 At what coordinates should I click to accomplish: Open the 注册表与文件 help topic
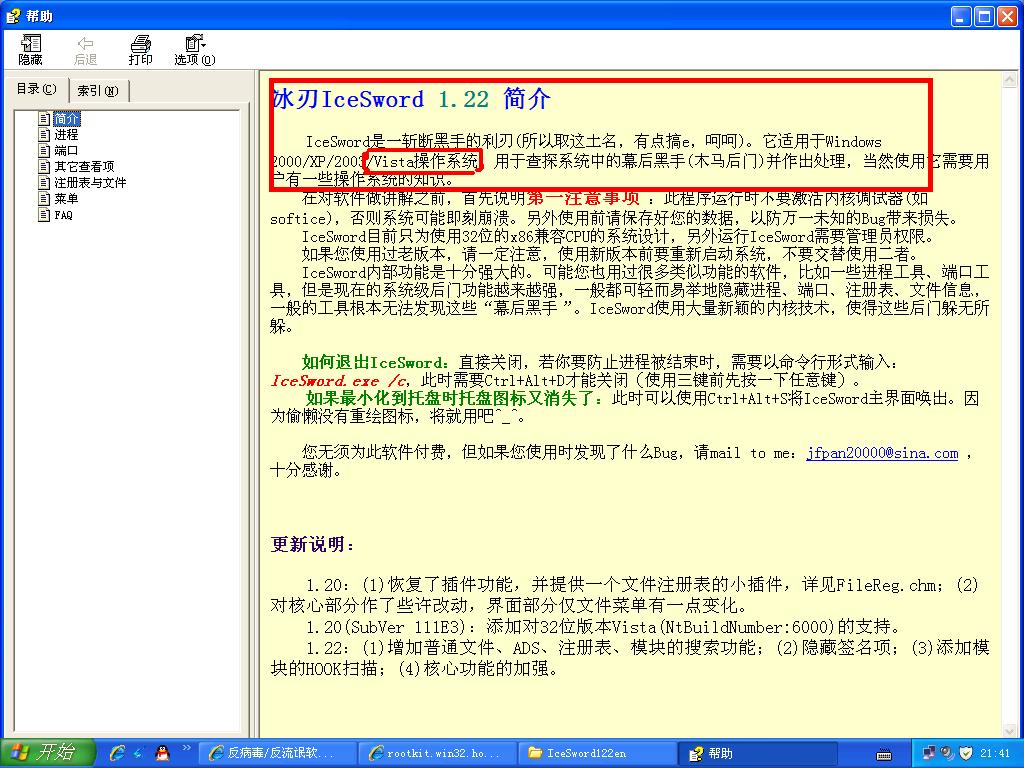(90, 183)
